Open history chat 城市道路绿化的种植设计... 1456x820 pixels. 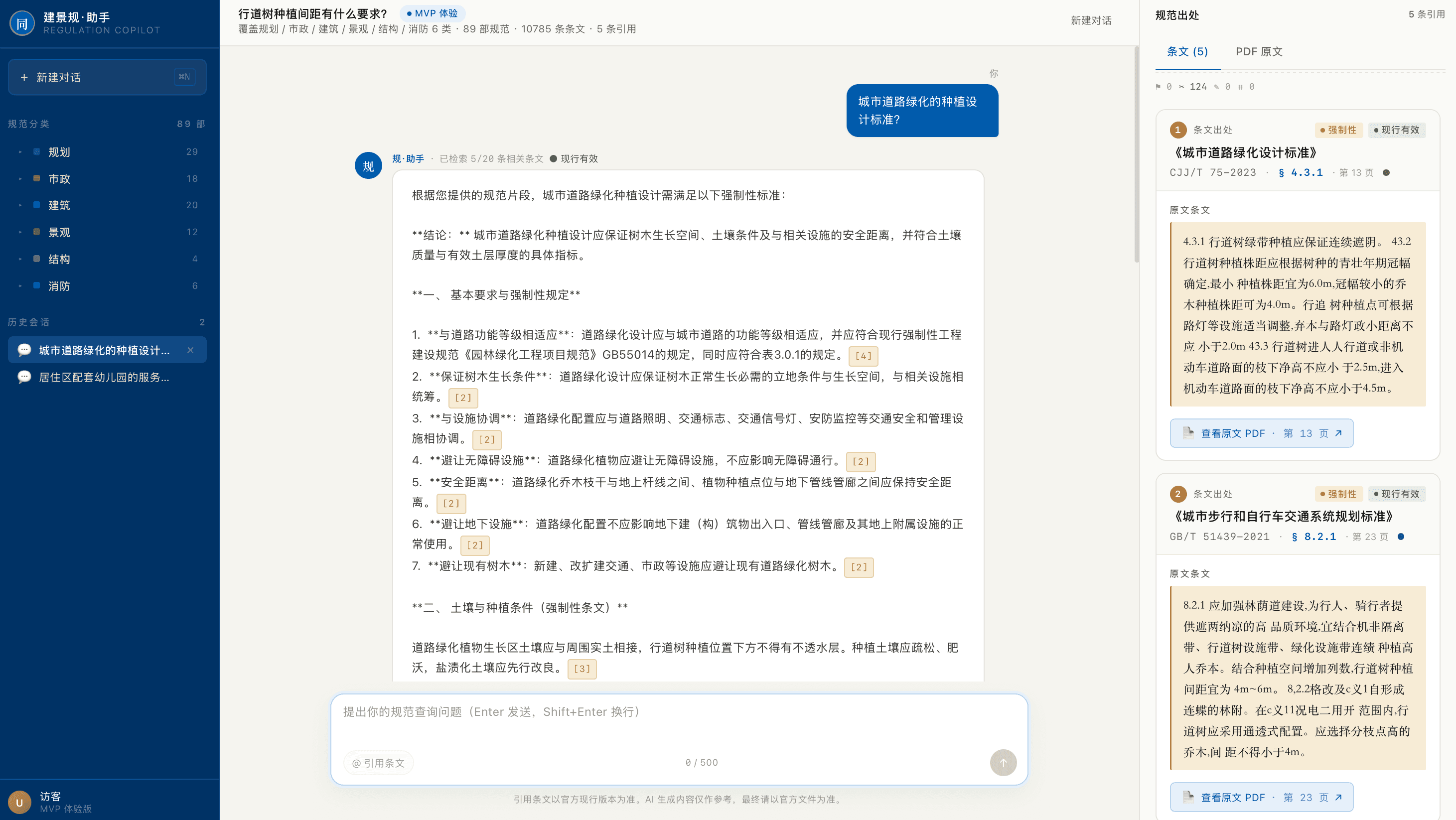pos(107,350)
